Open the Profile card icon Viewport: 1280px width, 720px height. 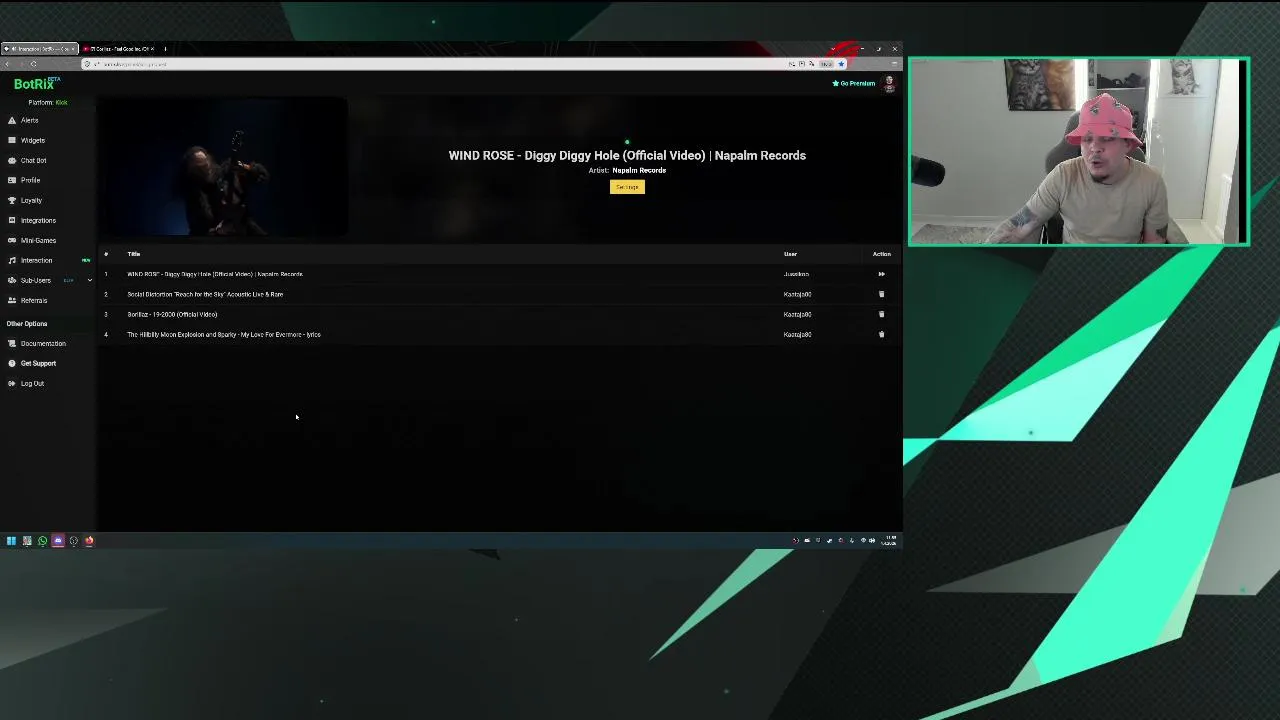pyautogui.click(x=12, y=180)
